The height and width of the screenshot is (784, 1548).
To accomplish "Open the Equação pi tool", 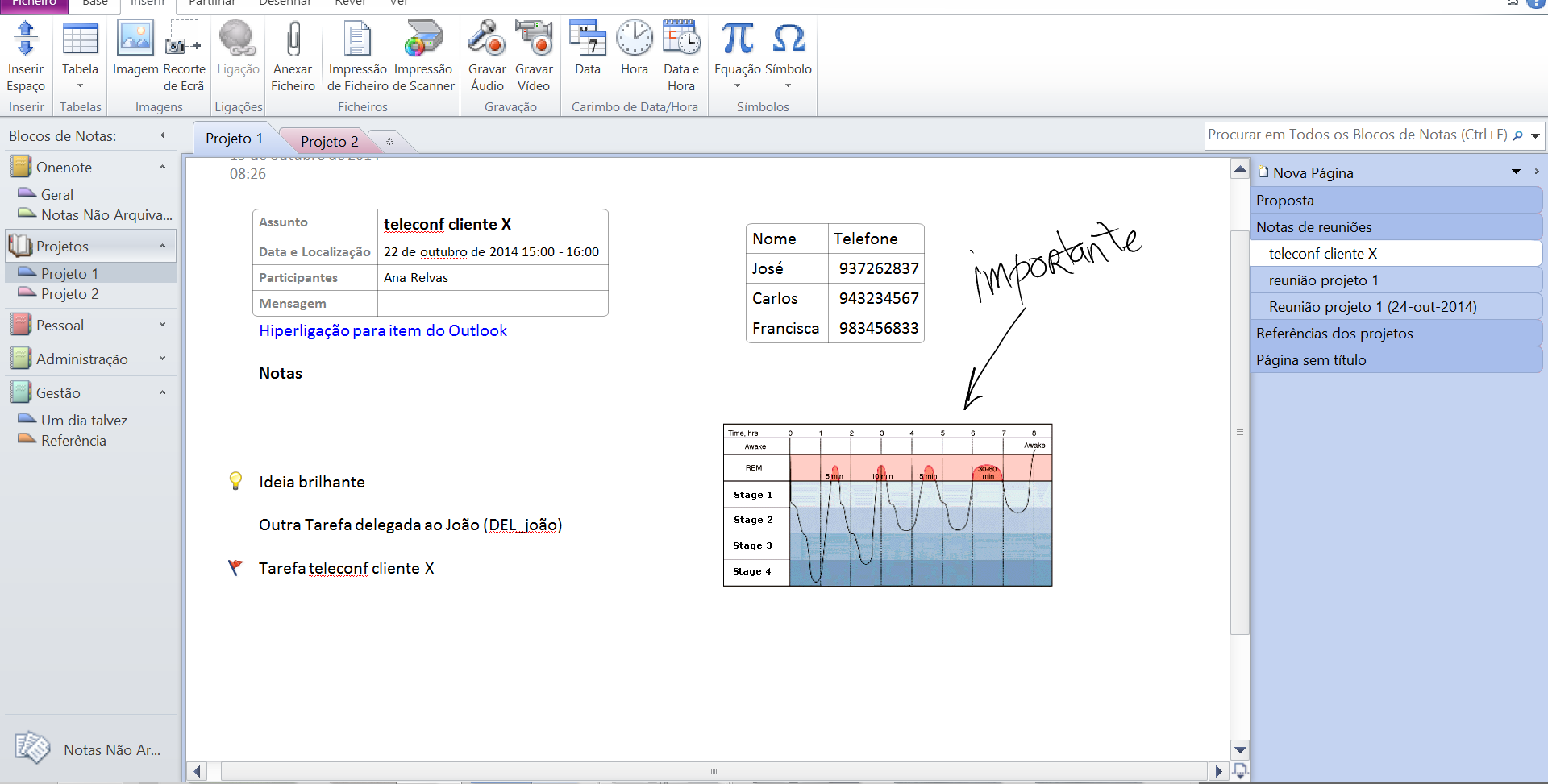I will [738, 39].
